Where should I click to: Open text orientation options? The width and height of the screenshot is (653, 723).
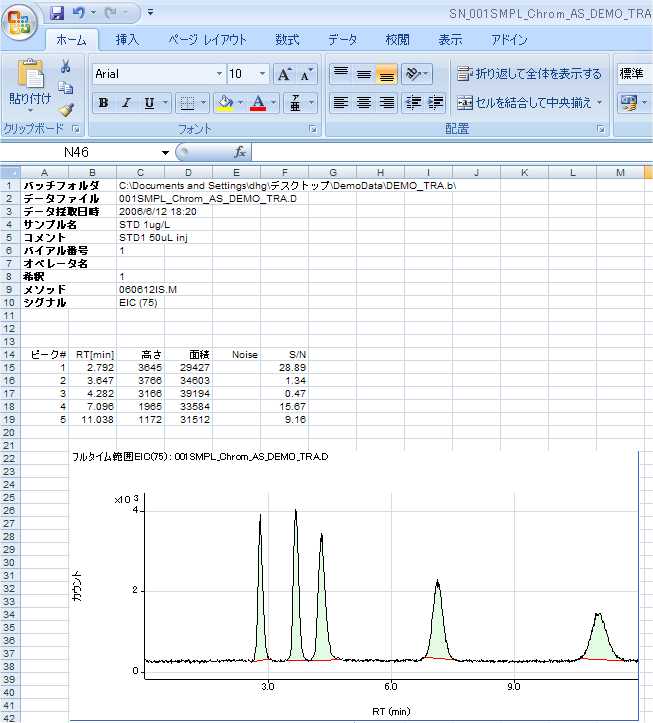pyautogui.click(x=416, y=74)
